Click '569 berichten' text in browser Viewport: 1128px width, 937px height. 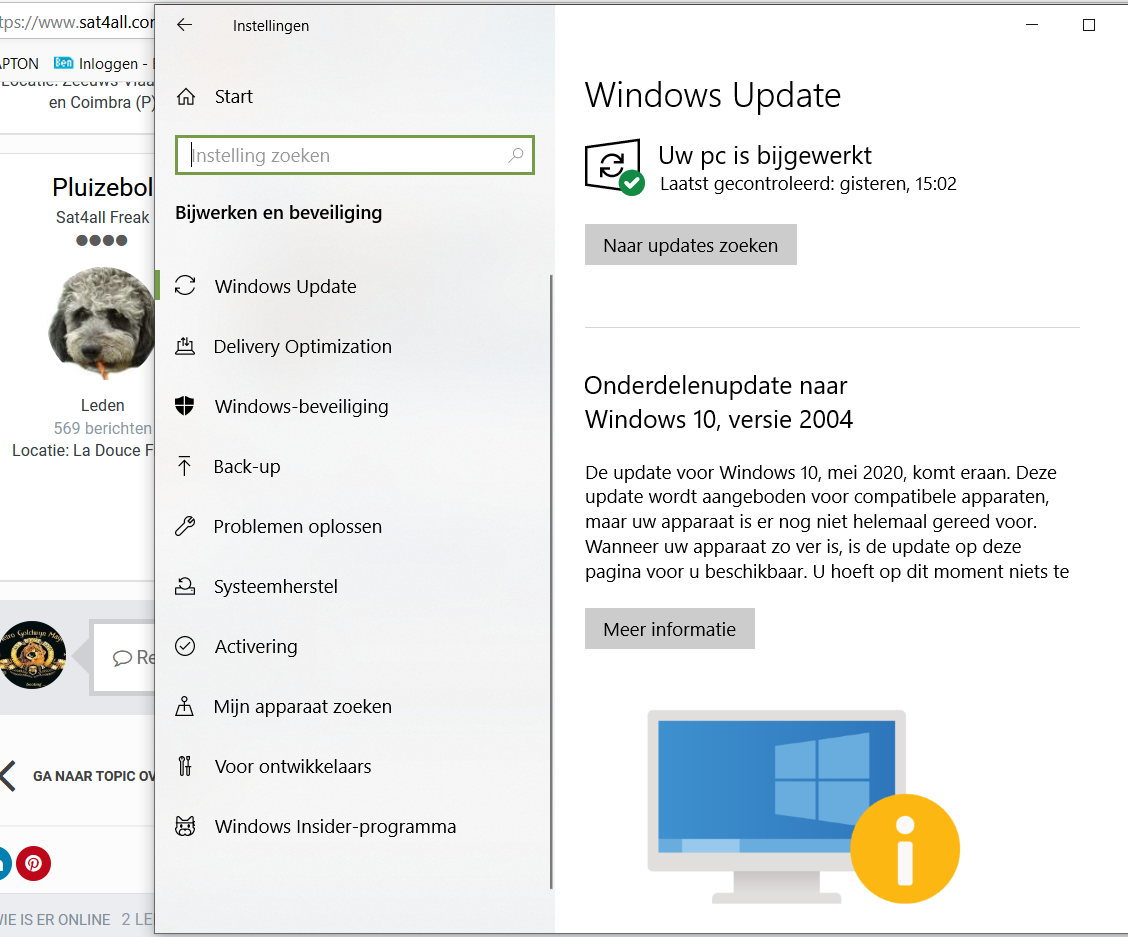[103, 428]
